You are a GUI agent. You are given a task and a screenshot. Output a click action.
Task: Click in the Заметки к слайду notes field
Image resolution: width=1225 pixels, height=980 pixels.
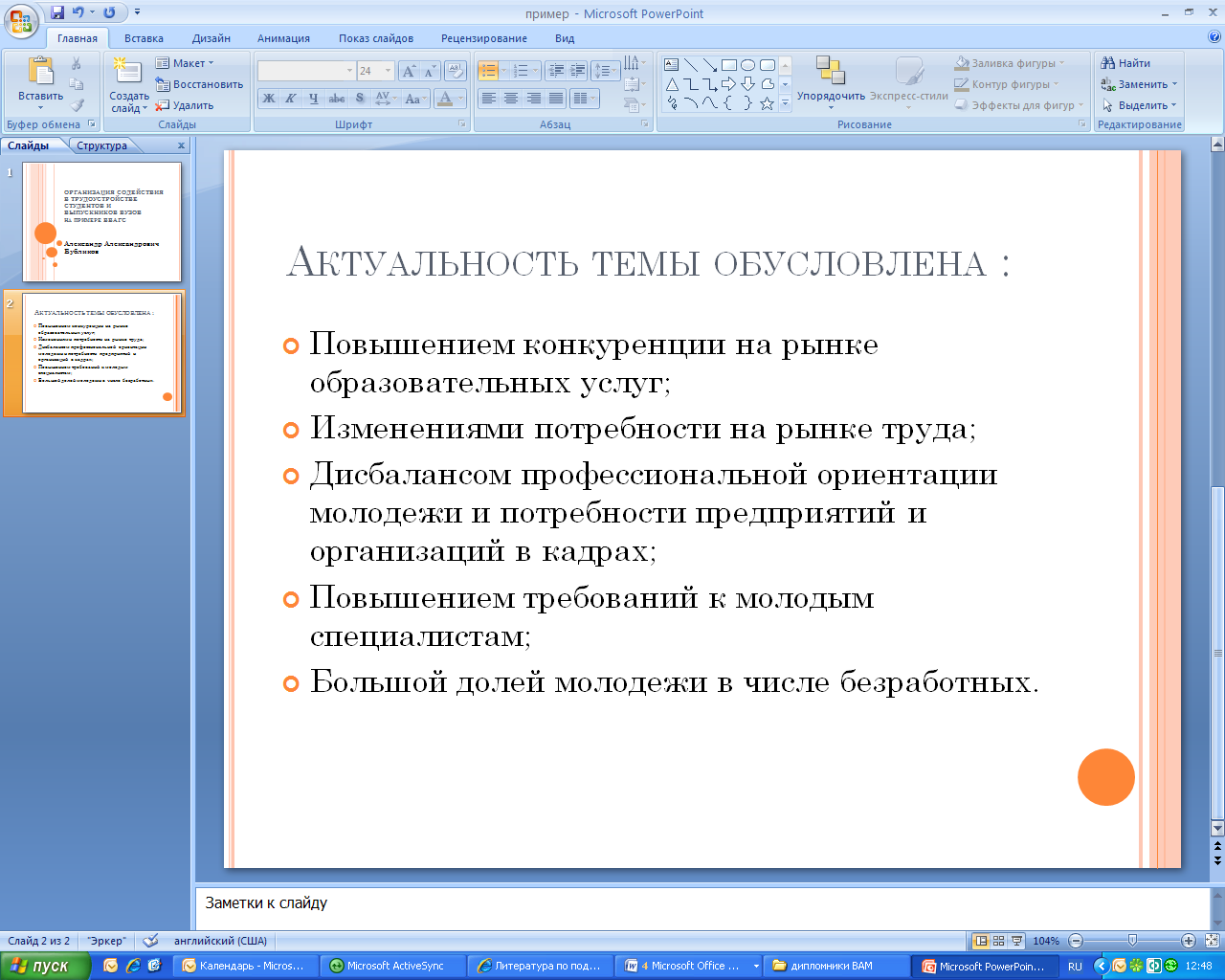point(702,908)
